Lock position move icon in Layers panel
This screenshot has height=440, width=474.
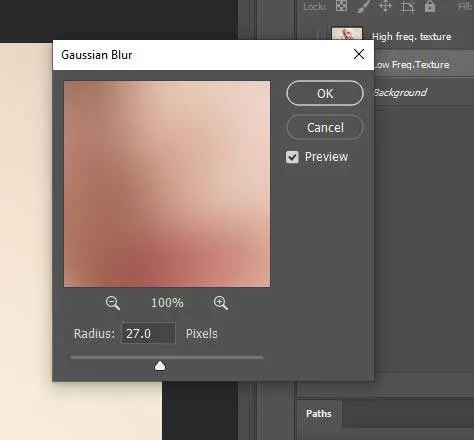385,6
